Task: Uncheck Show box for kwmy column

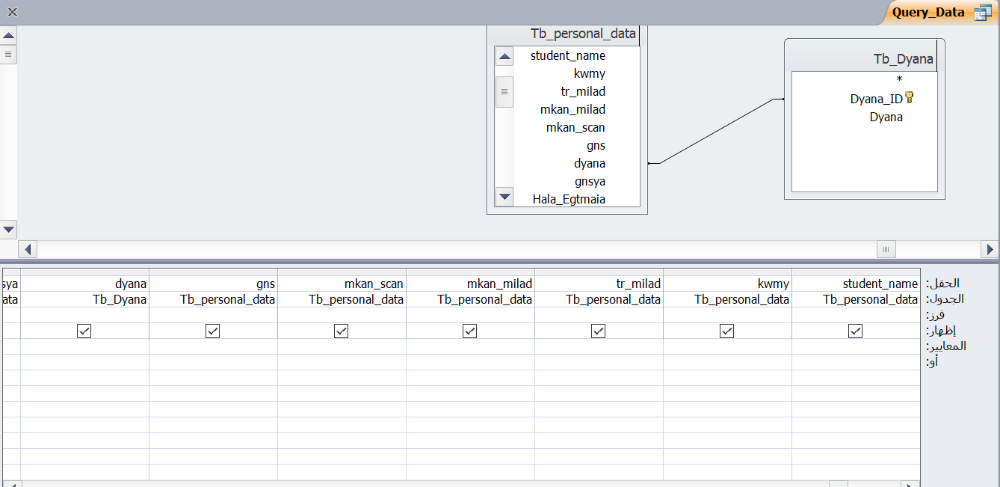Action: coord(726,331)
